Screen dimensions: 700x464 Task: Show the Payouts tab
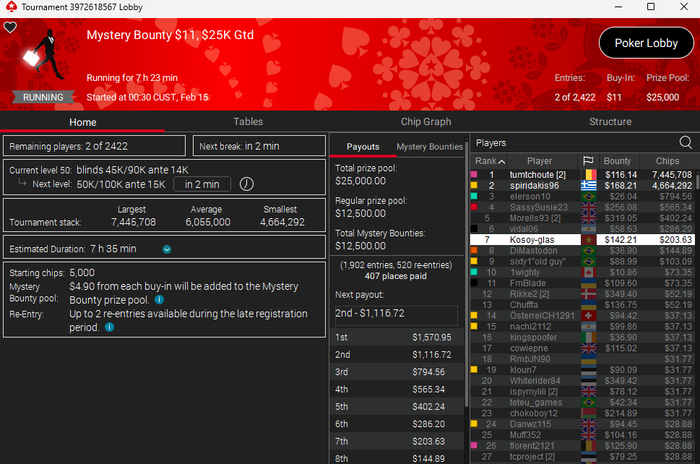(362, 146)
